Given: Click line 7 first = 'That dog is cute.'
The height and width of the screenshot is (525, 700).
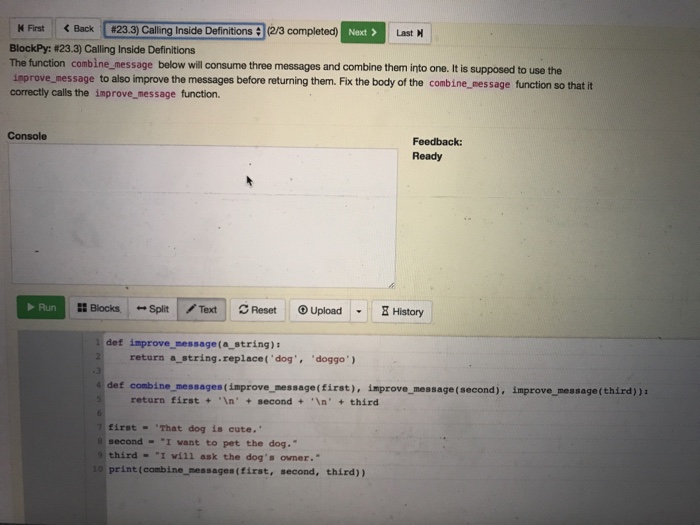Looking at the screenshot, I should pyautogui.click(x=185, y=428).
